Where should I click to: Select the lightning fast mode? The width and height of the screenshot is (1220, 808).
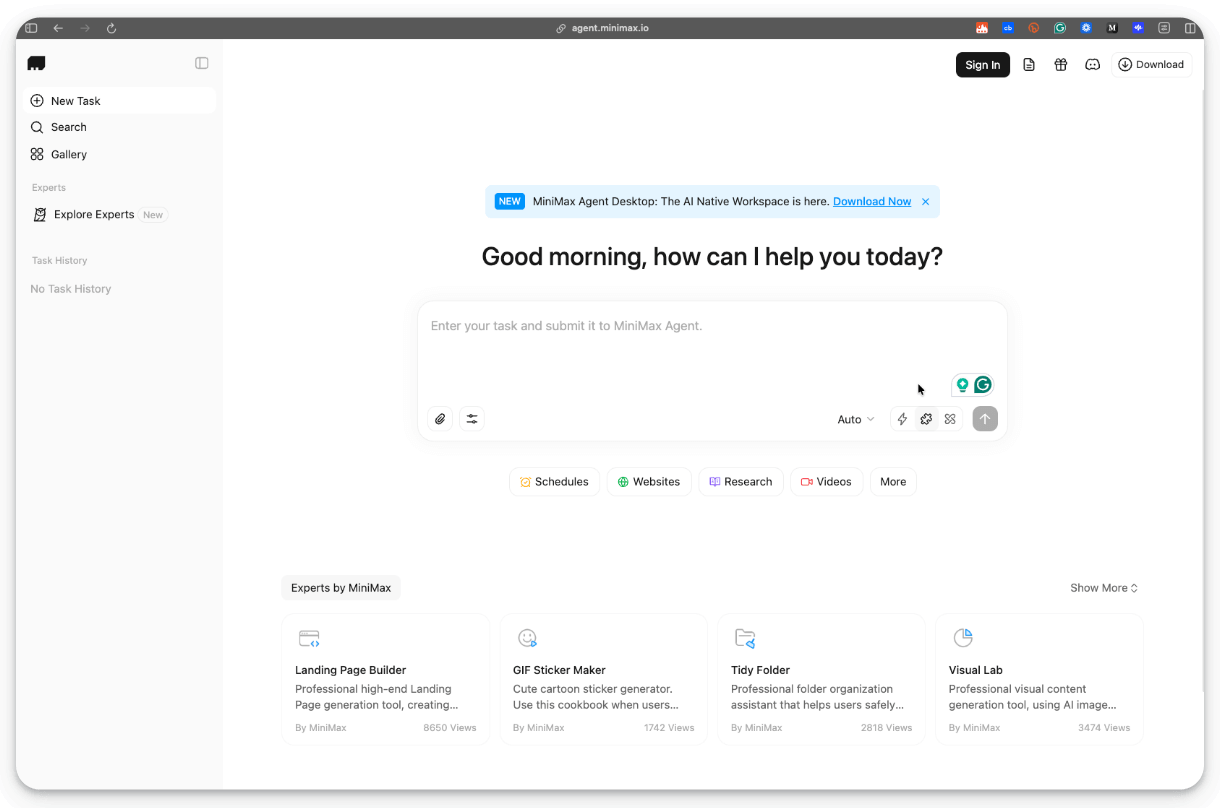tap(902, 419)
